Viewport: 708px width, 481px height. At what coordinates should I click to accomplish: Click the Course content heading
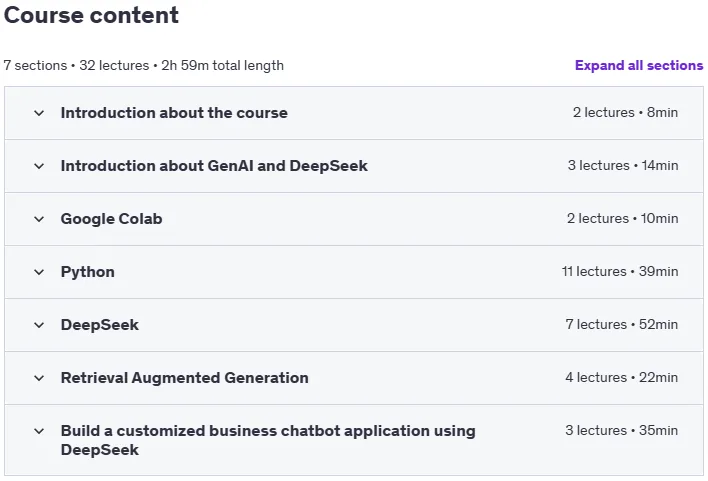(x=91, y=15)
